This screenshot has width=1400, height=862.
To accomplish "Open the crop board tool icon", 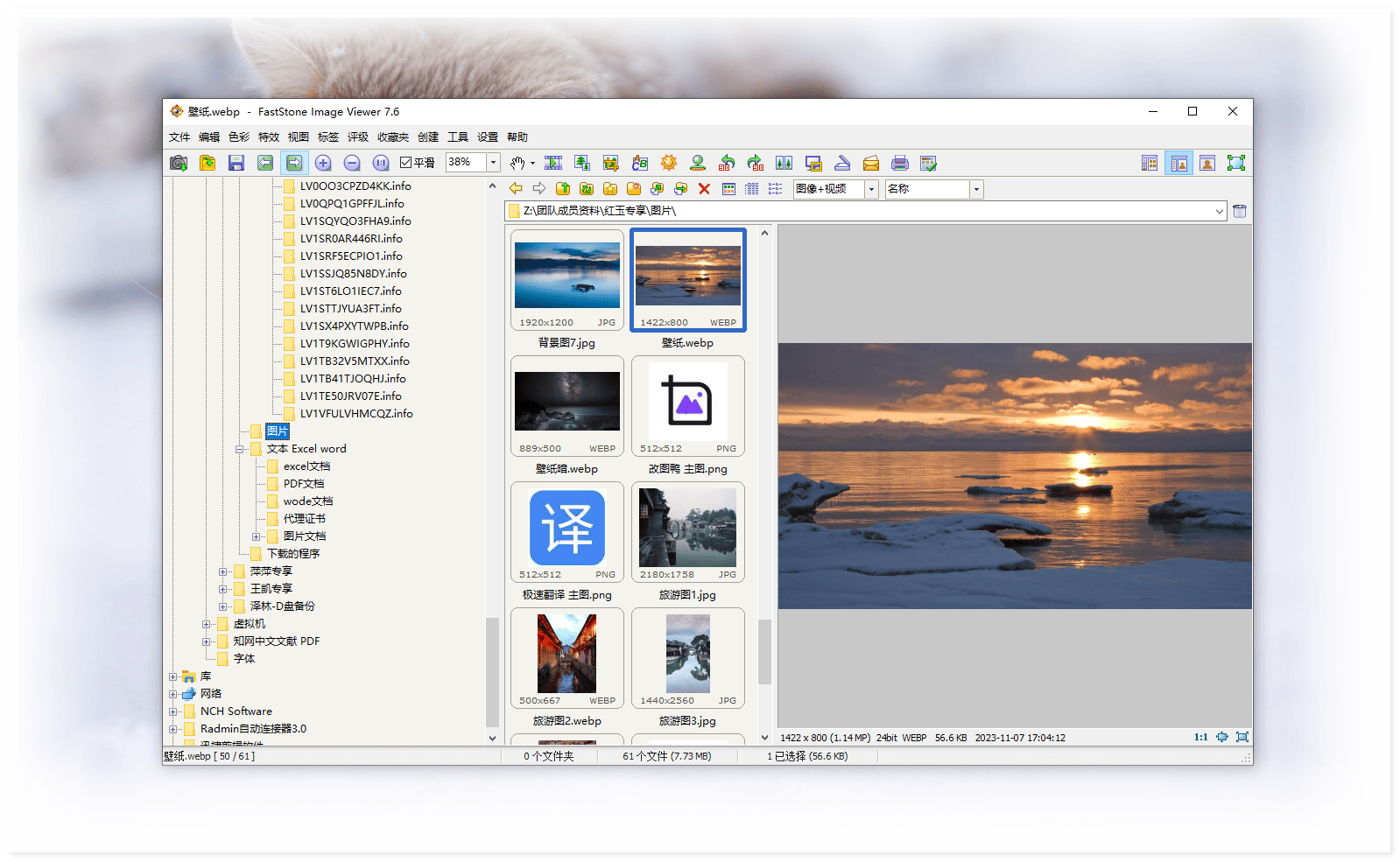I will [611, 163].
